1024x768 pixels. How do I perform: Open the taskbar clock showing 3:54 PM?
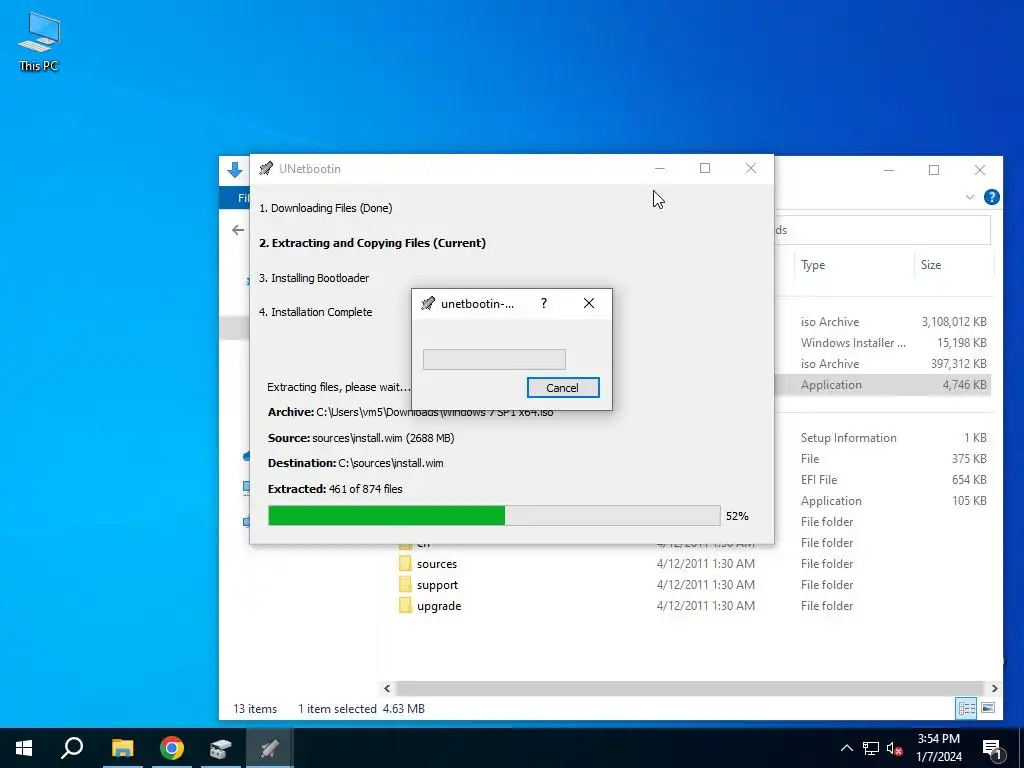(x=939, y=748)
